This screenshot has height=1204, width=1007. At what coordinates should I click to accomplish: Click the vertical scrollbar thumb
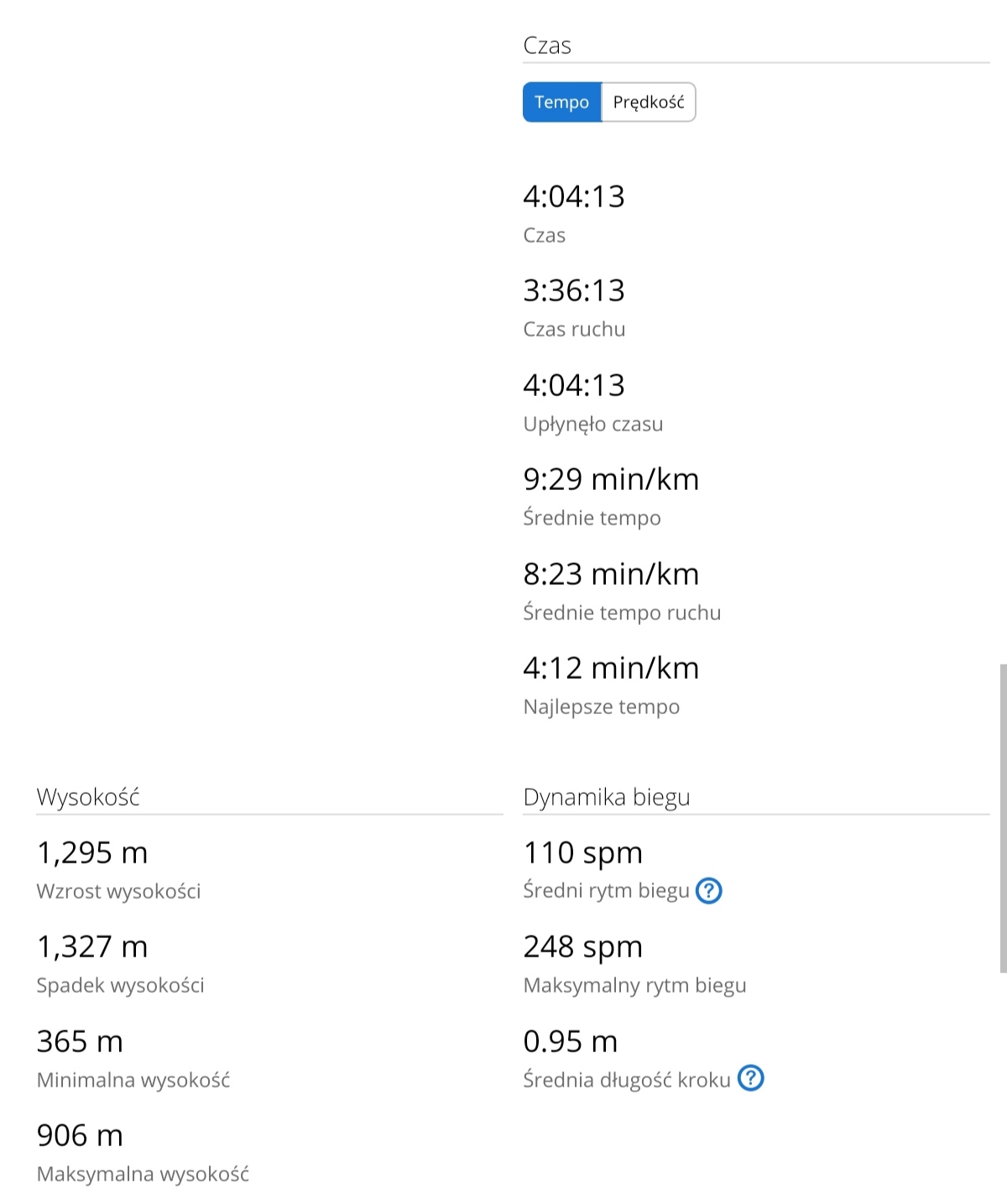coord(1002,818)
